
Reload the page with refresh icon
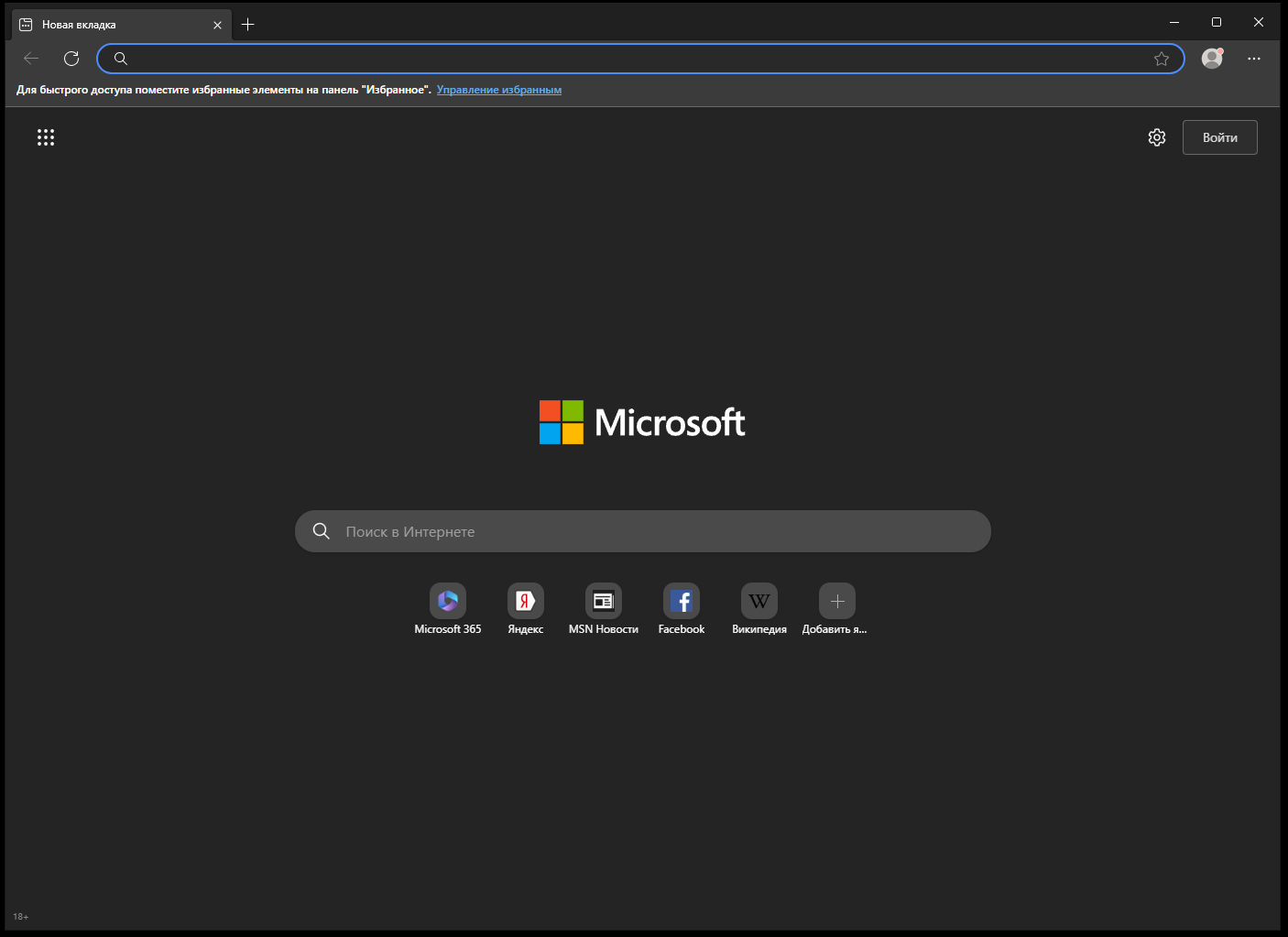pyautogui.click(x=71, y=59)
